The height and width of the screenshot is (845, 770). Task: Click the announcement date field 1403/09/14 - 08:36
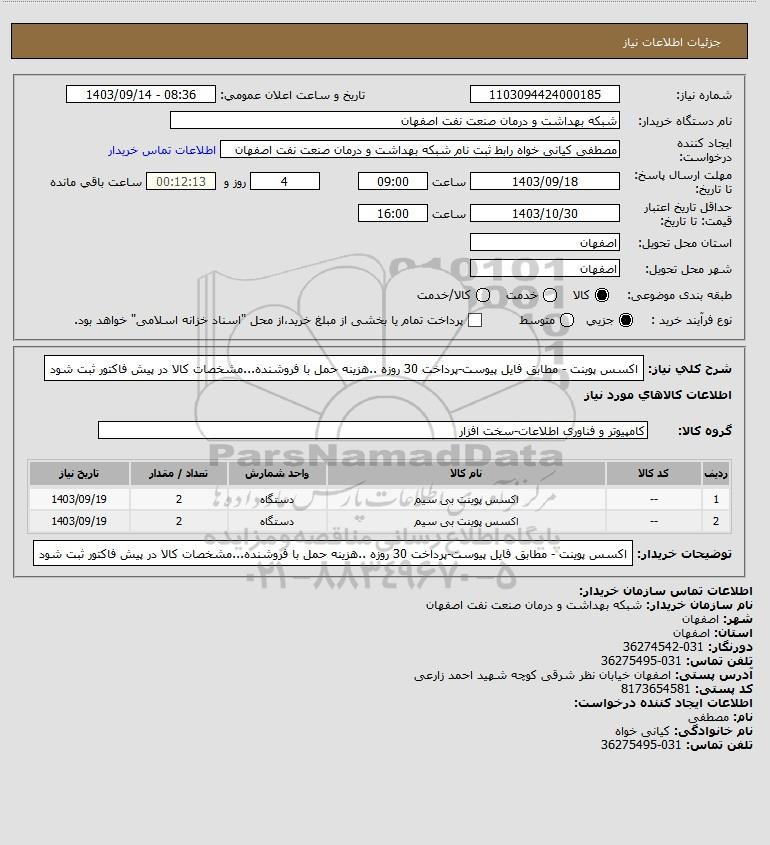coord(141,94)
